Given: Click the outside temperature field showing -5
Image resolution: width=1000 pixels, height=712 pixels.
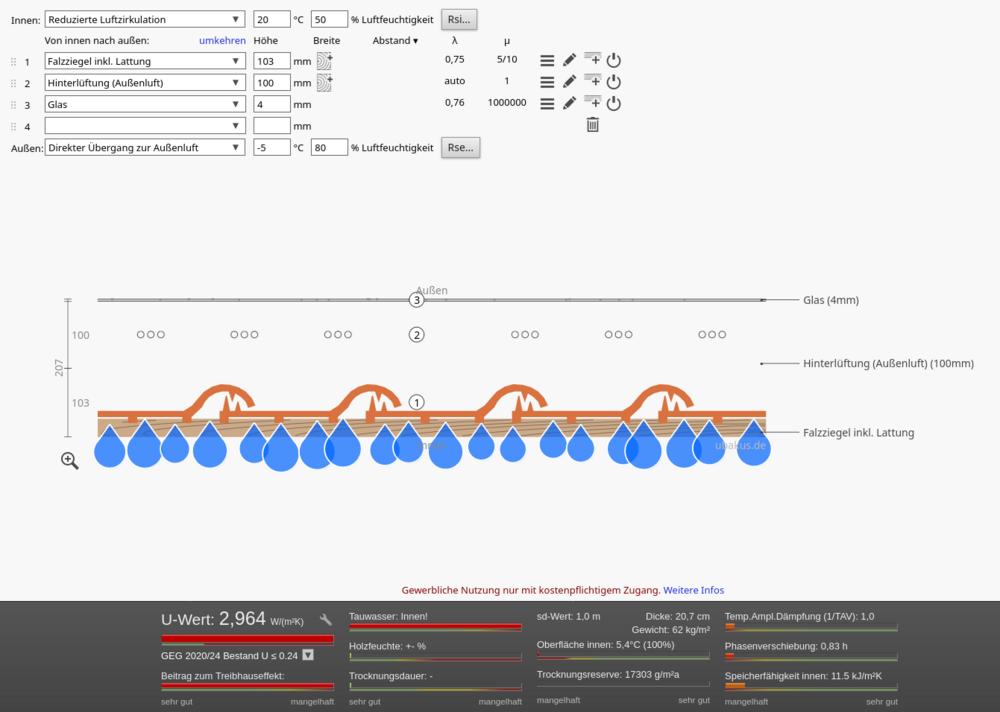Looking at the screenshot, I should (272, 147).
